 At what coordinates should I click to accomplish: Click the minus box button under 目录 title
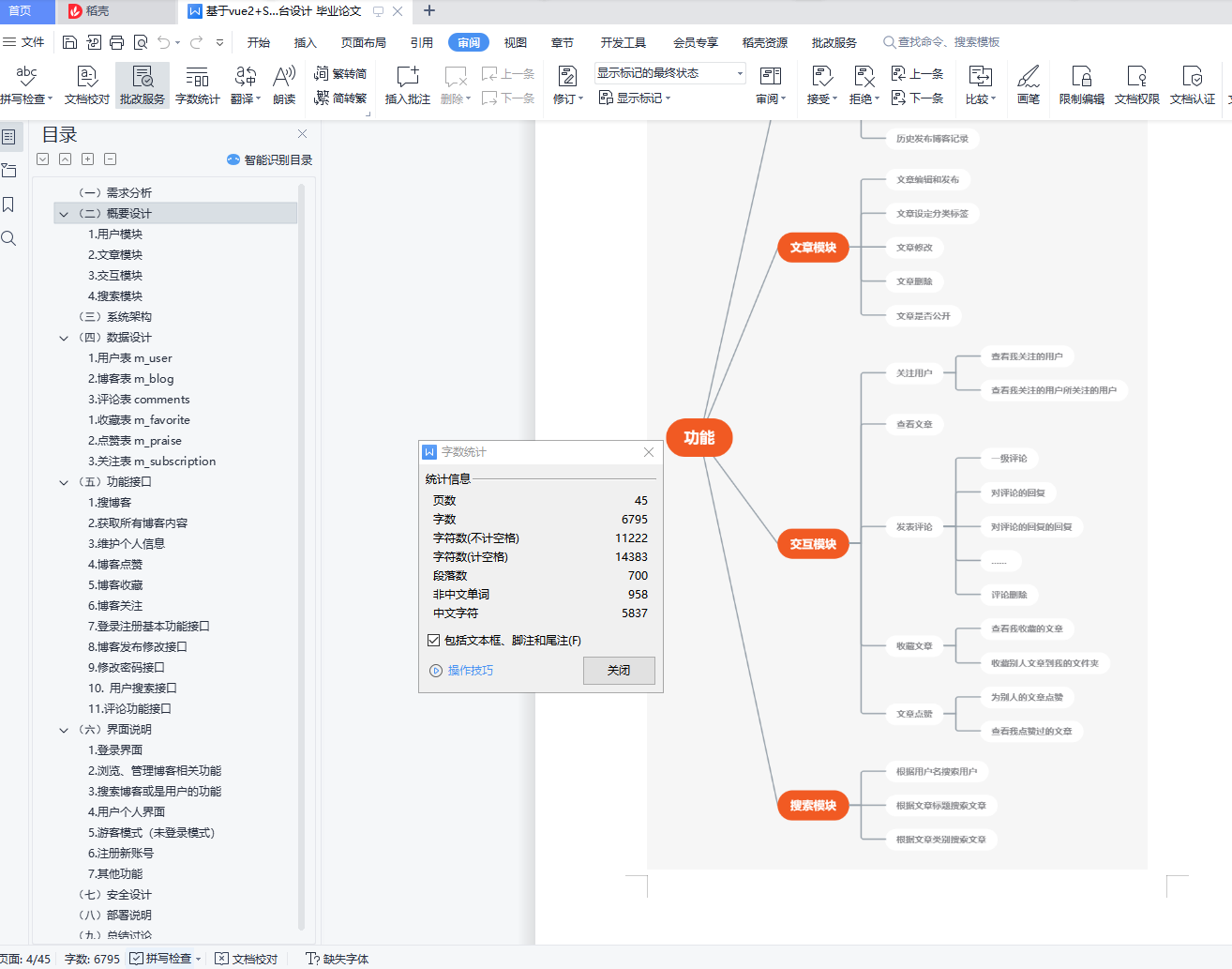(110, 159)
